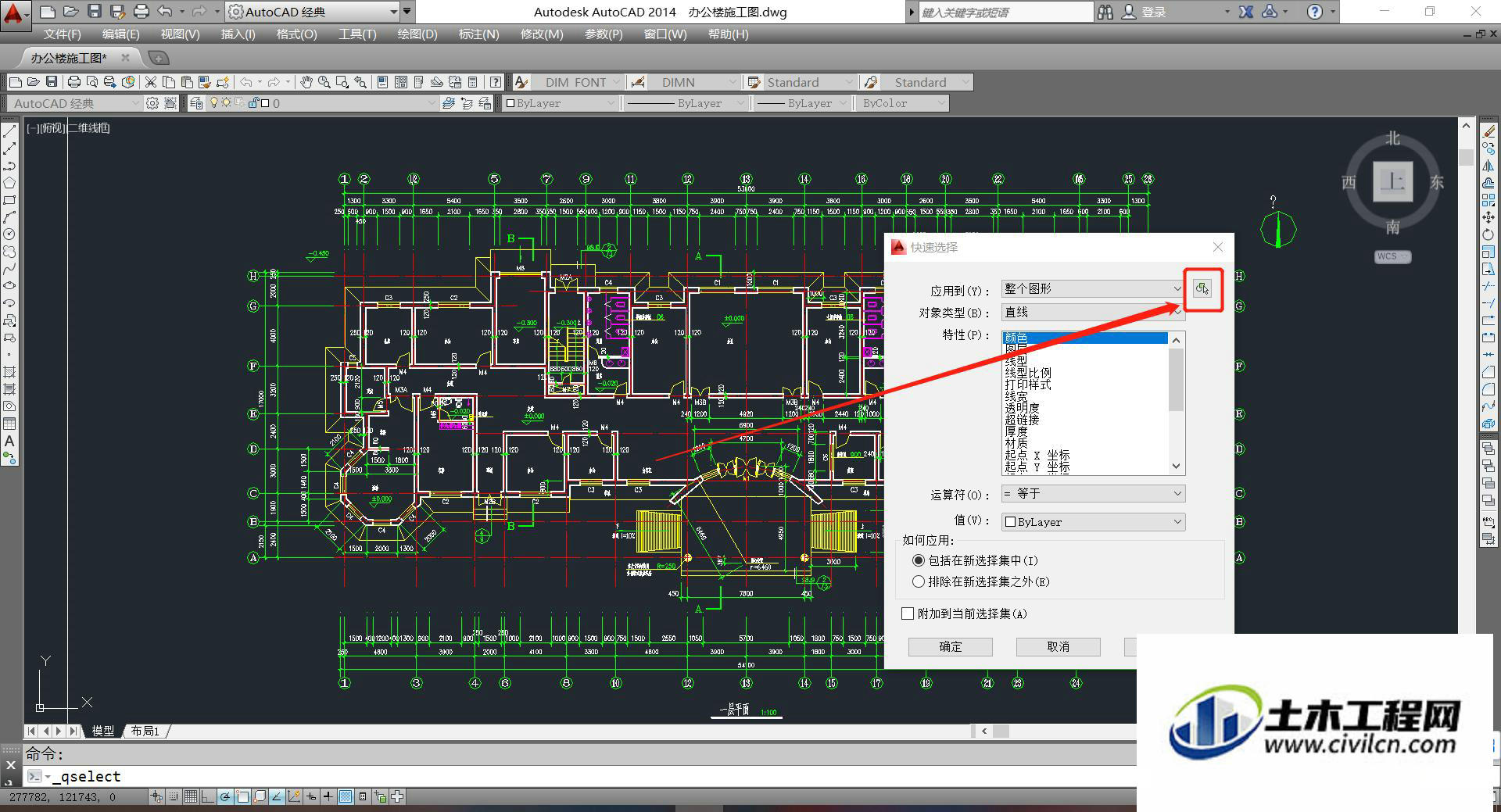This screenshot has width=1501, height=812.
Task: Open the DIMN dimension style dropdown
Action: 693,82
